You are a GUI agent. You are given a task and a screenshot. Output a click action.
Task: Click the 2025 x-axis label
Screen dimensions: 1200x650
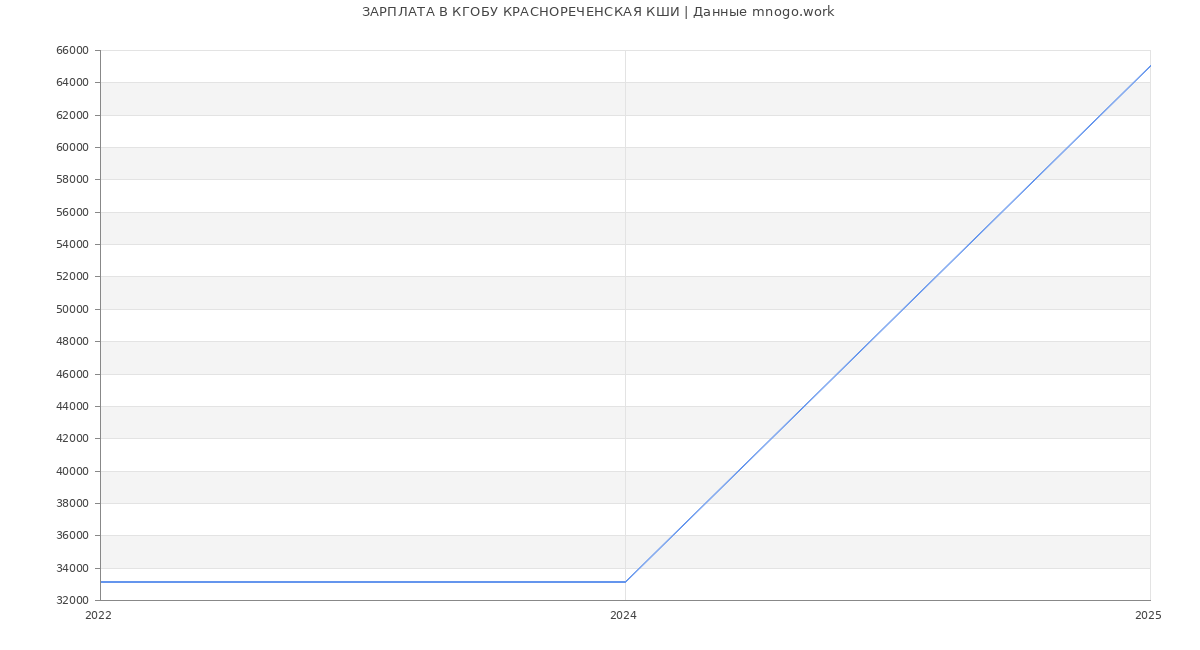(1148, 616)
